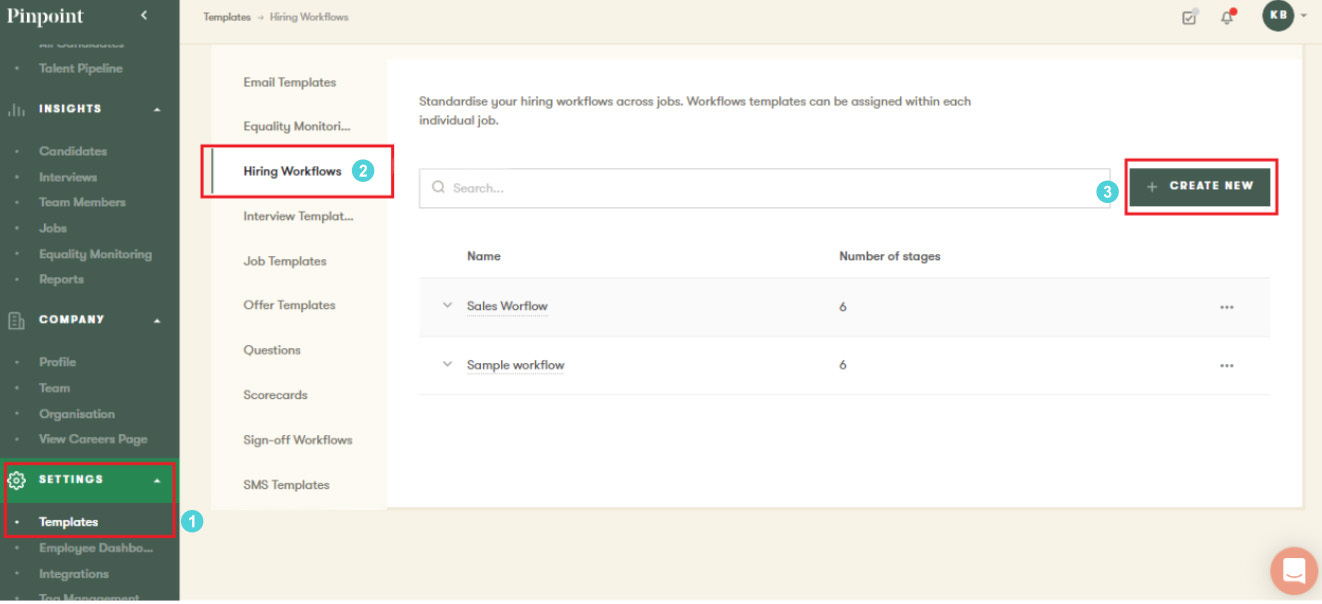
Task: Click the Create New button
Action: coord(1200,187)
